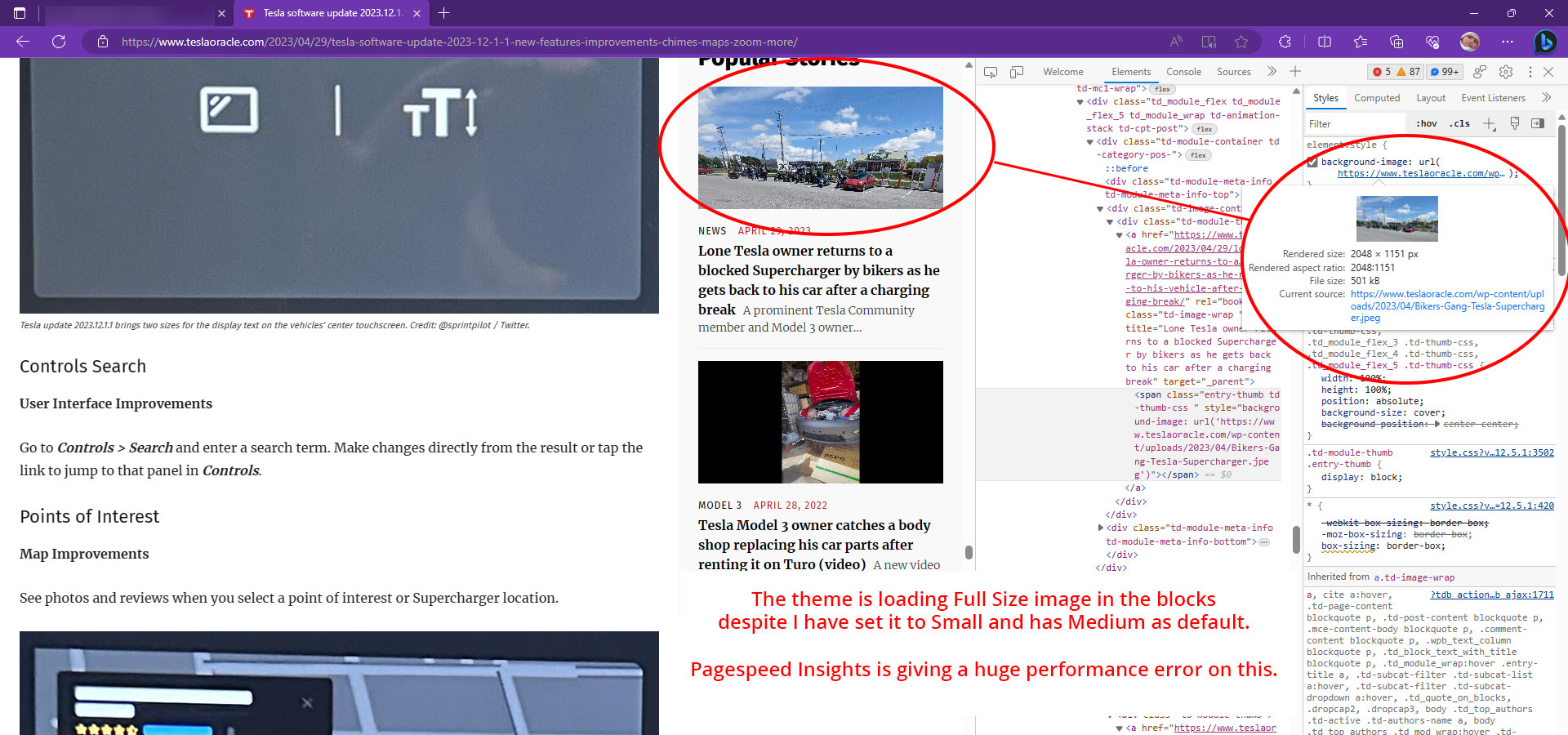Open the user profile avatar
Image resolution: width=1568 pixels, height=735 pixels.
click(1470, 42)
